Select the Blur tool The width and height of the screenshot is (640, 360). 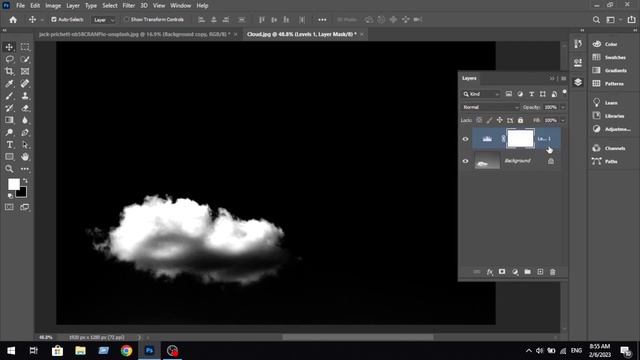[25, 120]
